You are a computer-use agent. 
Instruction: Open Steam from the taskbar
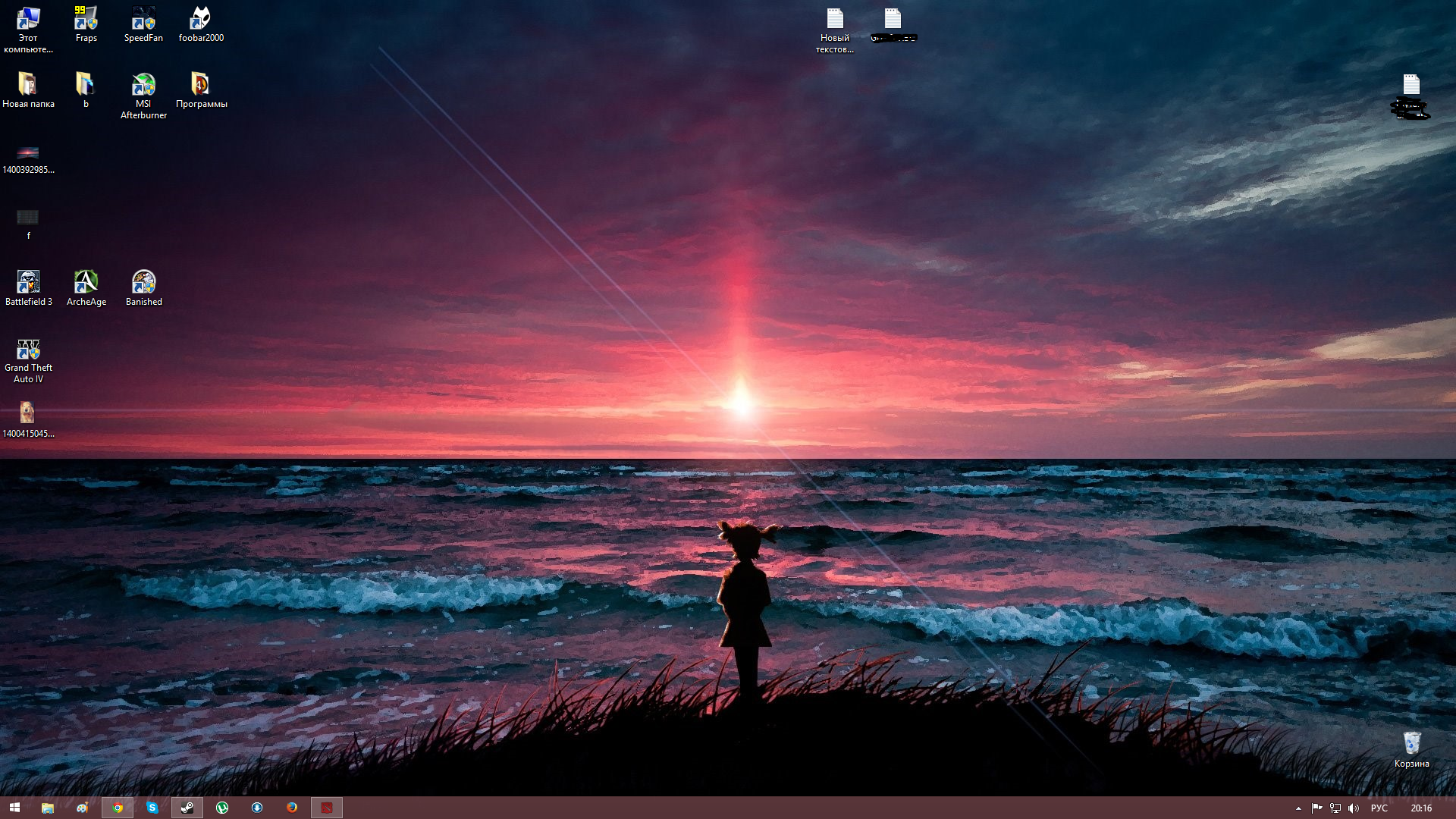pyautogui.click(x=187, y=808)
